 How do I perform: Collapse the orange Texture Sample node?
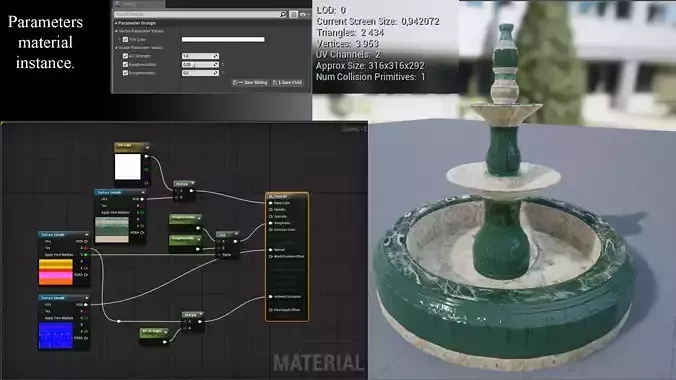click(x=87, y=234)
